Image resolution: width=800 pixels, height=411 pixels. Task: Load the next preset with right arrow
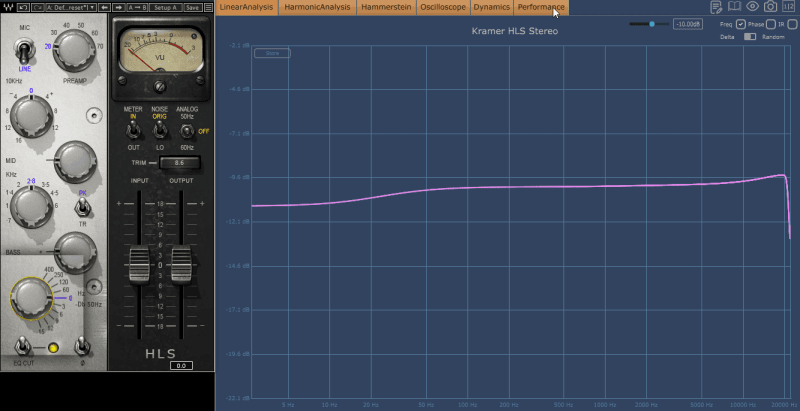coord(118,8)
